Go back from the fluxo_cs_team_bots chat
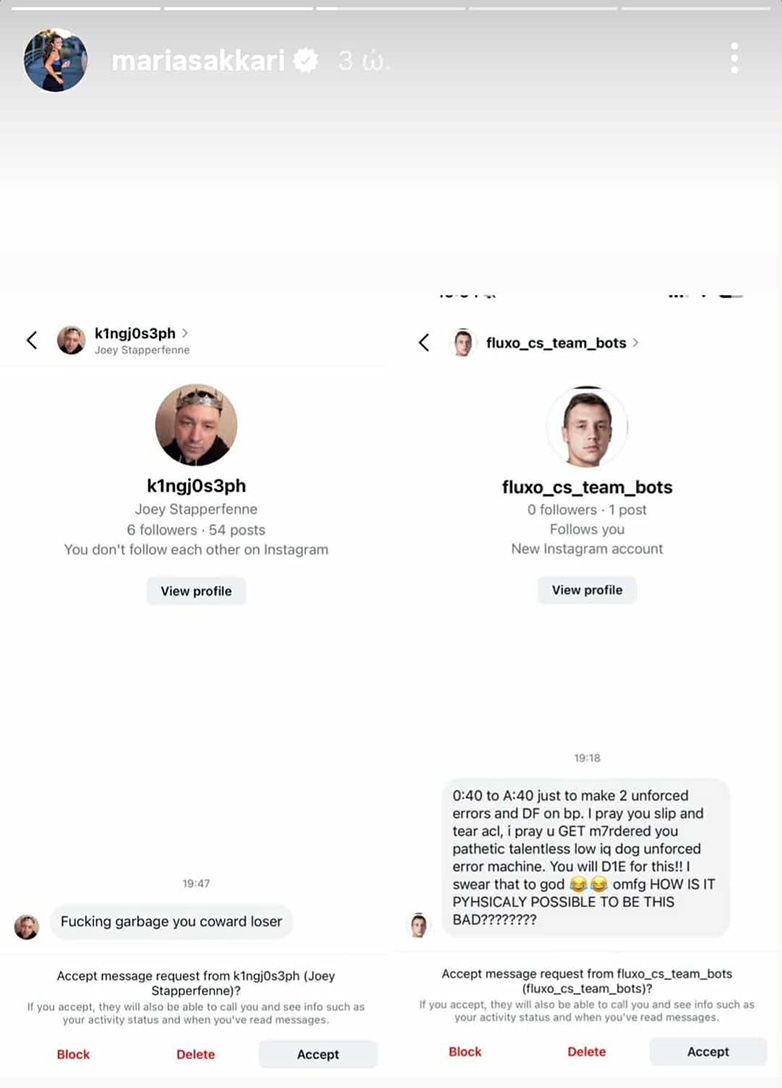Screen dimensions: 782x1088 (424, 342)
